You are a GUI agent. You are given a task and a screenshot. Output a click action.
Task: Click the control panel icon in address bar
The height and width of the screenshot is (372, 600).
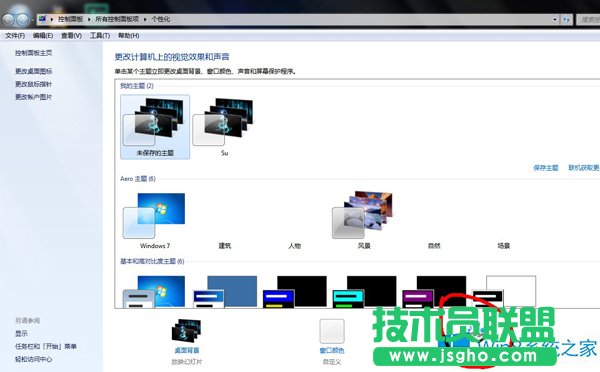(x=42, y=19)
